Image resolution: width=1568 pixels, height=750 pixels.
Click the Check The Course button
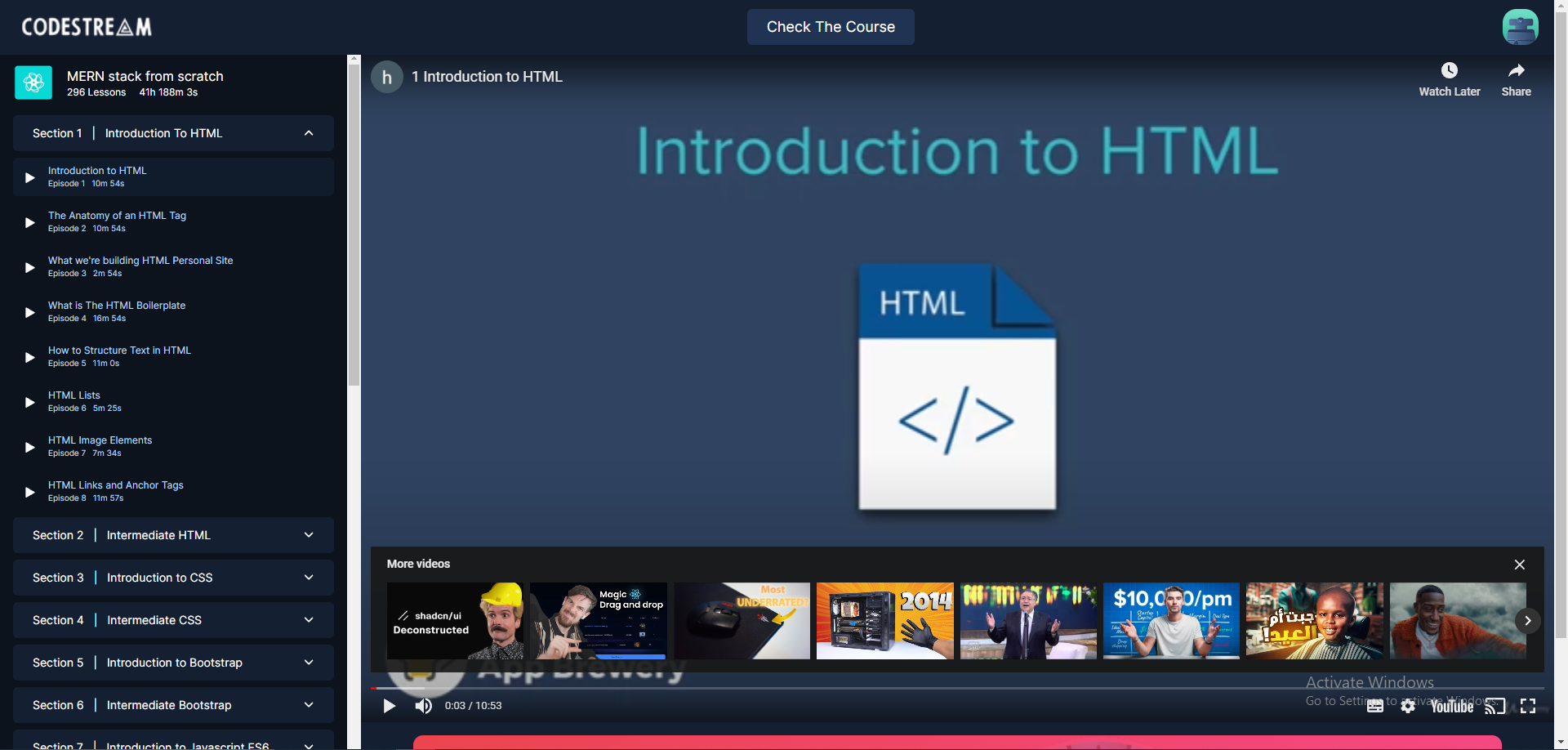831,27
